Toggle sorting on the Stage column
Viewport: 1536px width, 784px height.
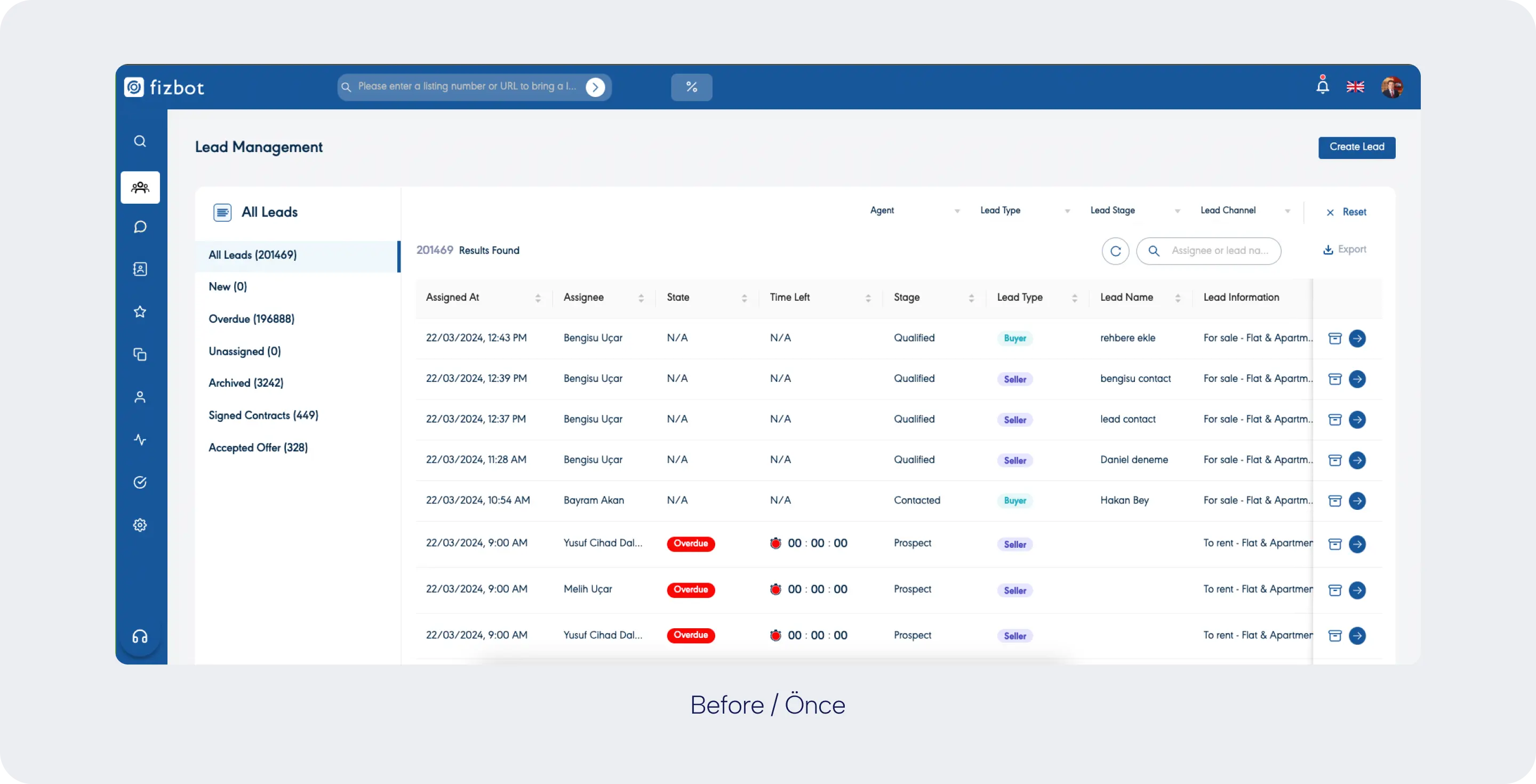pos(971,298)
